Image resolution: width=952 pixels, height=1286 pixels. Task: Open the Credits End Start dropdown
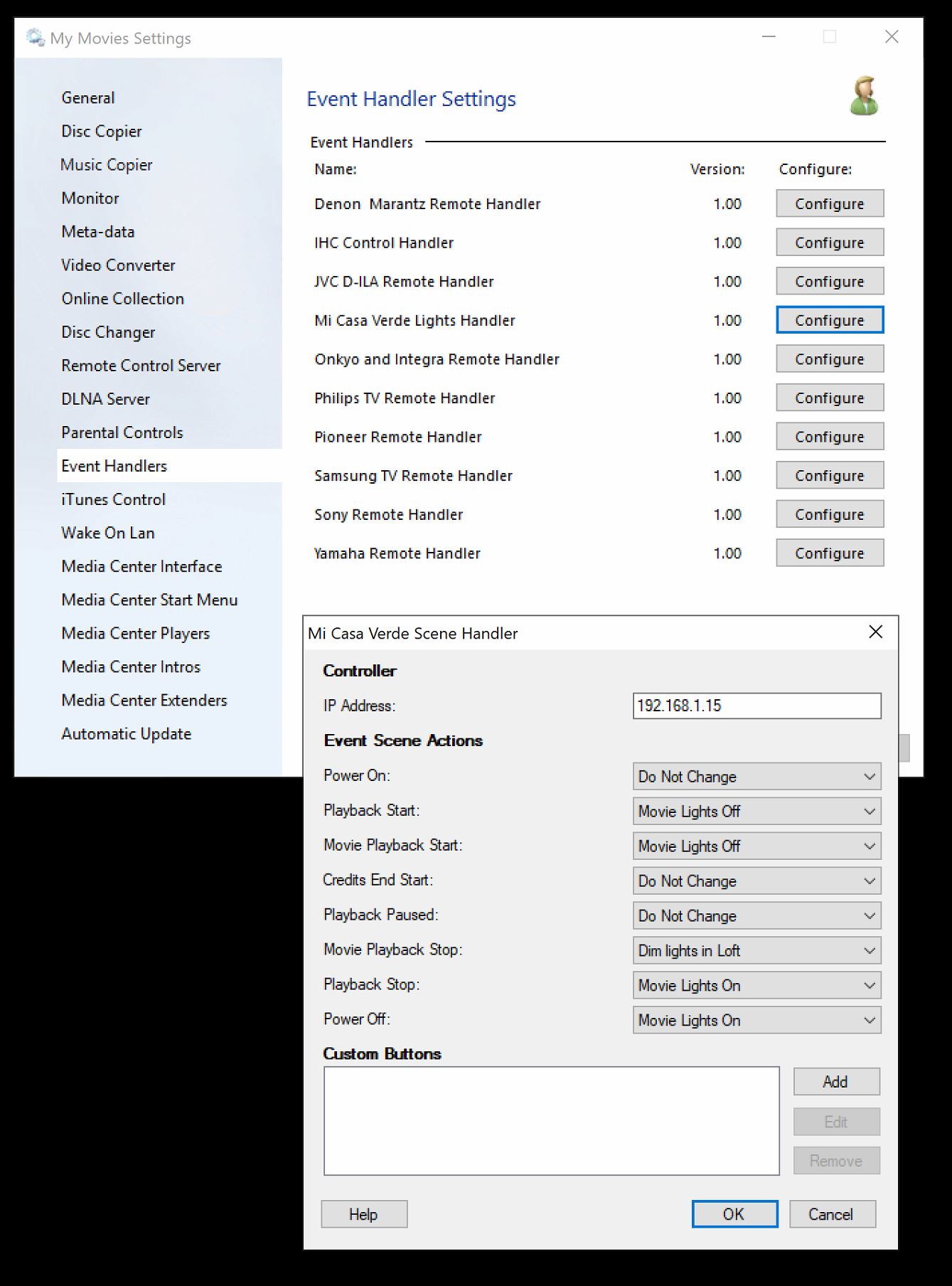coord(756,881)
